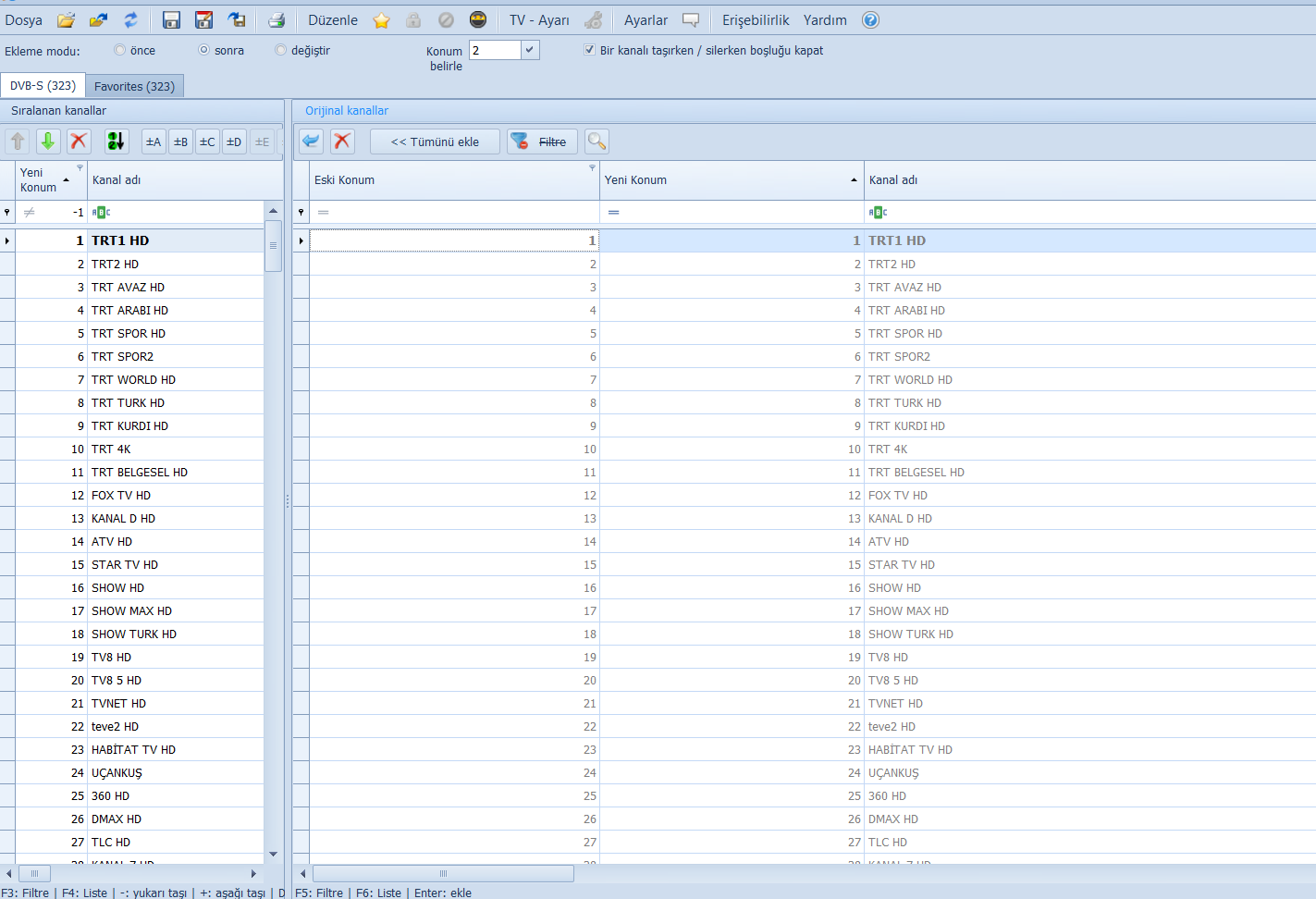Click the yellow star favorites icon
Viewport: 1316px width, 899px height.
pos(381,20)
